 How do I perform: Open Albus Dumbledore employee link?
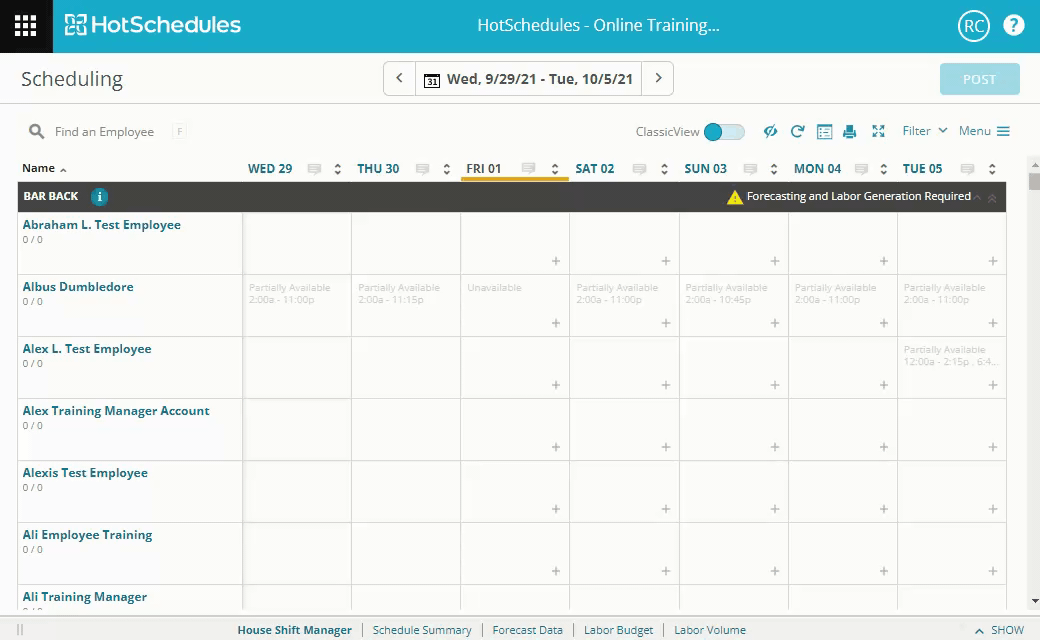(x=78, y=287)
